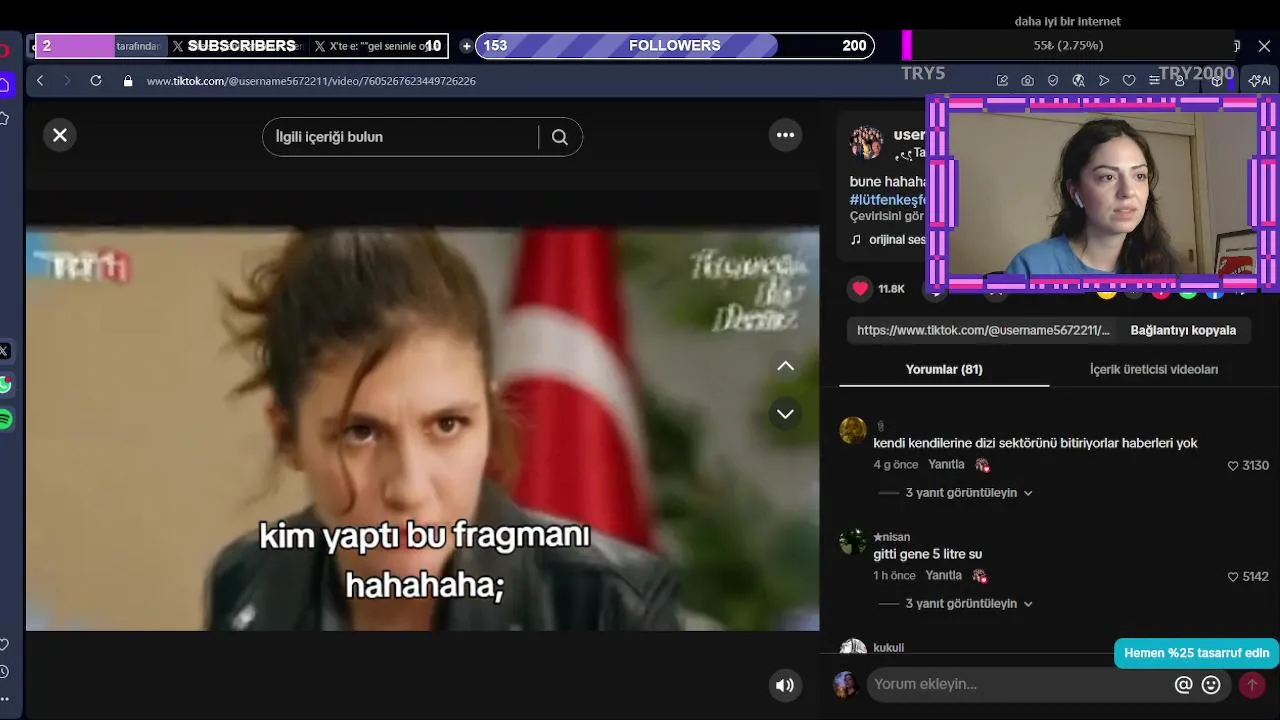Viewport: 1280px width, 720px height.
Task: Click the tiktok.com address bar URL
Action: [x=311, y=81]
